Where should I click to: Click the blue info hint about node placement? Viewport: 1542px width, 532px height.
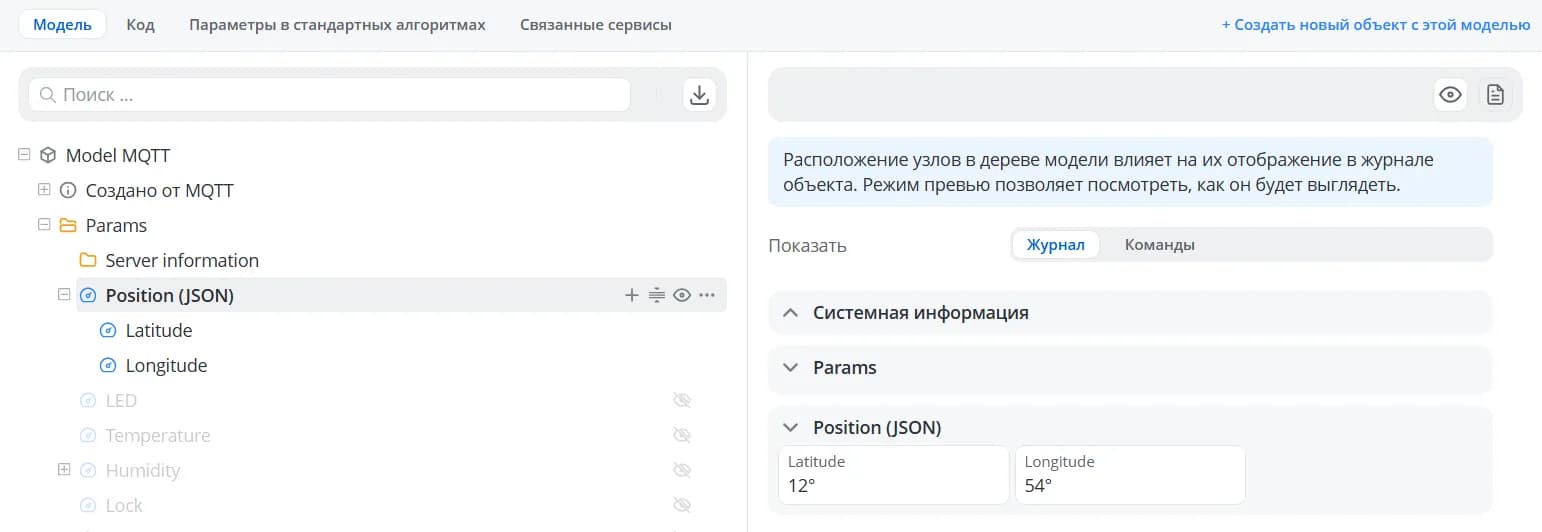tap(1130, 172)
